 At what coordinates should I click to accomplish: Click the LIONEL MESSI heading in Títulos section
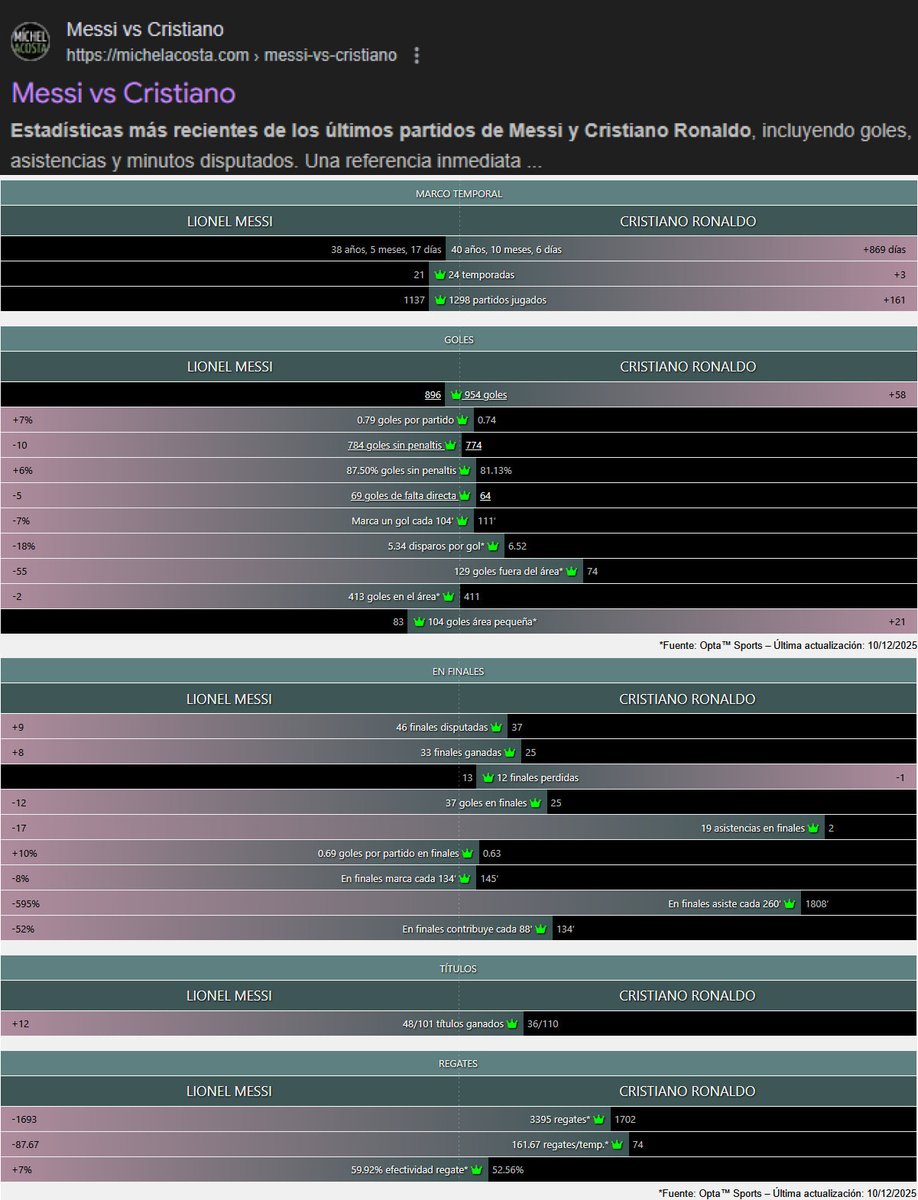pyautogui.click(x=230, y=996)
